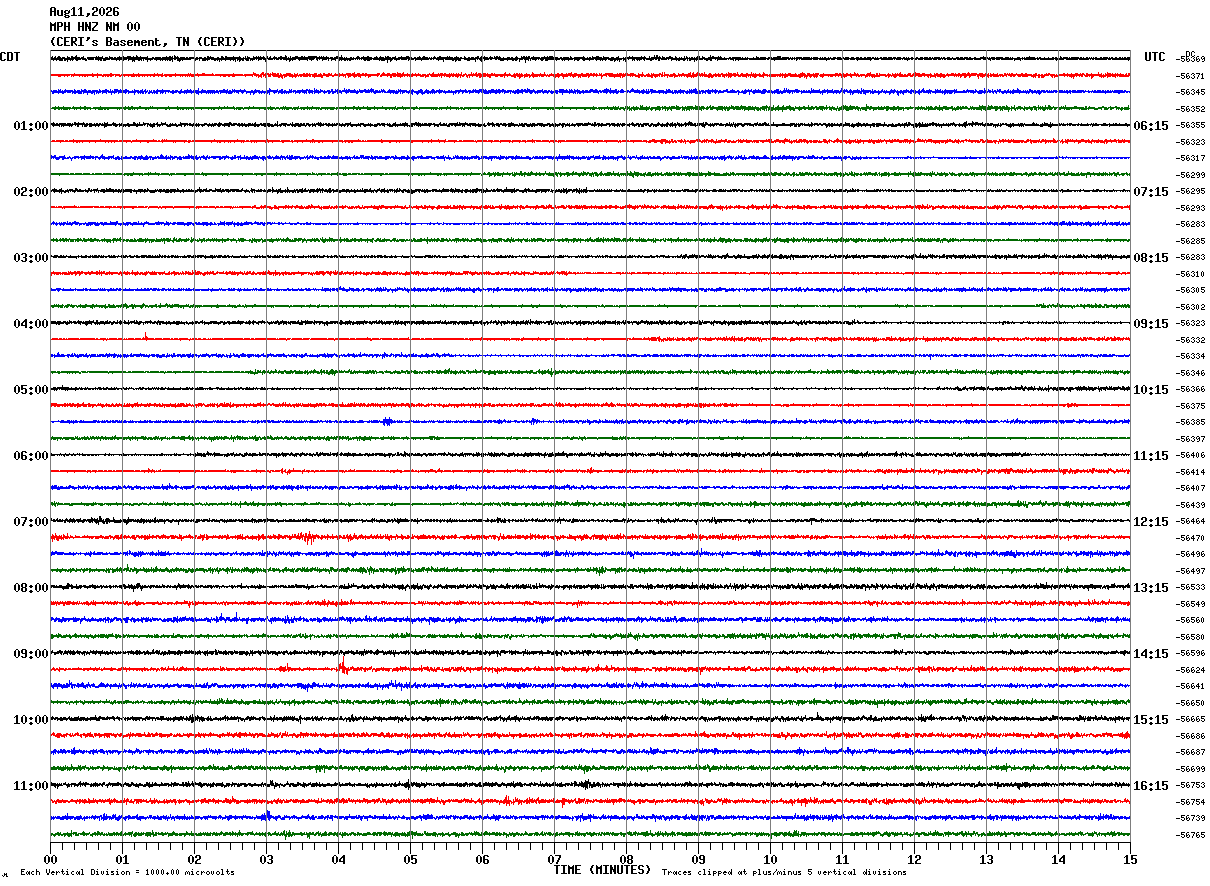This screenshot has width=1210, height=886.
Task: Select the 06:15 UTC time label
Action: point(1151,126)
